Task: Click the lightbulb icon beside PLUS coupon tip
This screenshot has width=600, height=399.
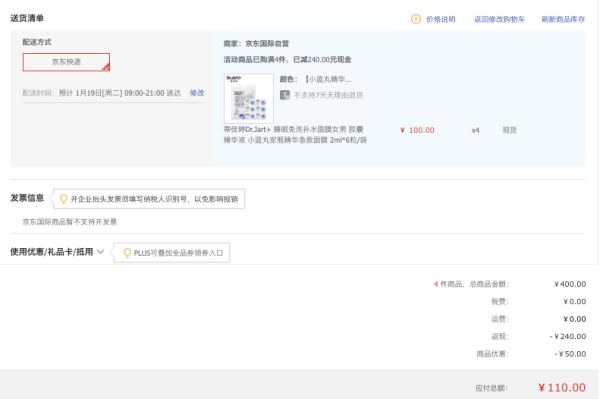Action: 127,253
